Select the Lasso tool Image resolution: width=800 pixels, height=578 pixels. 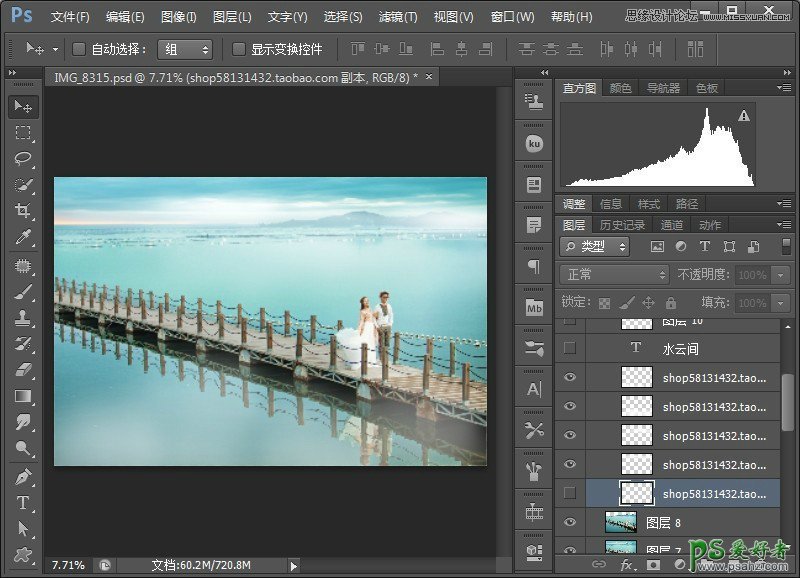point(23,158)
